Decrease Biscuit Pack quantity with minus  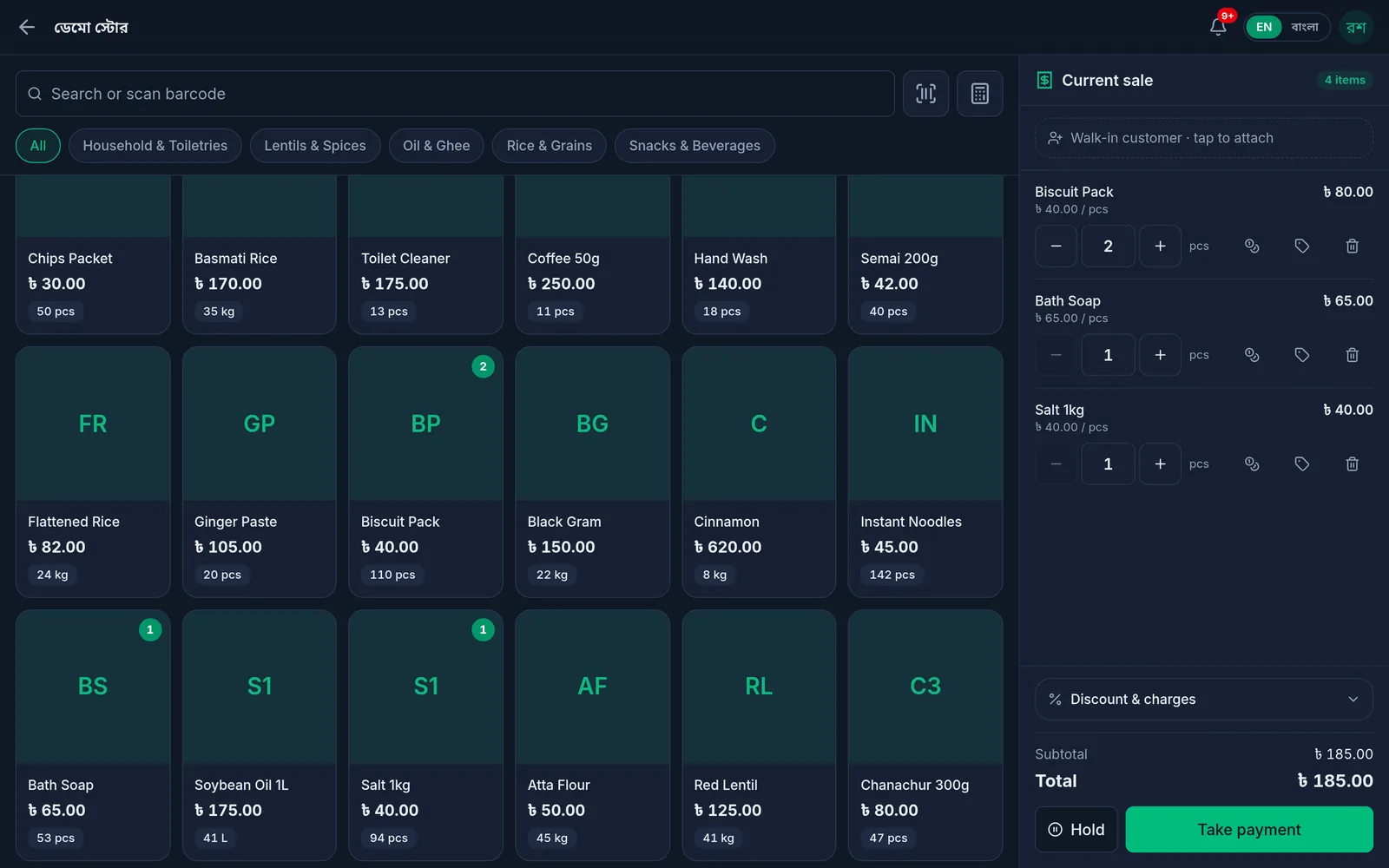pos(1056,247)
